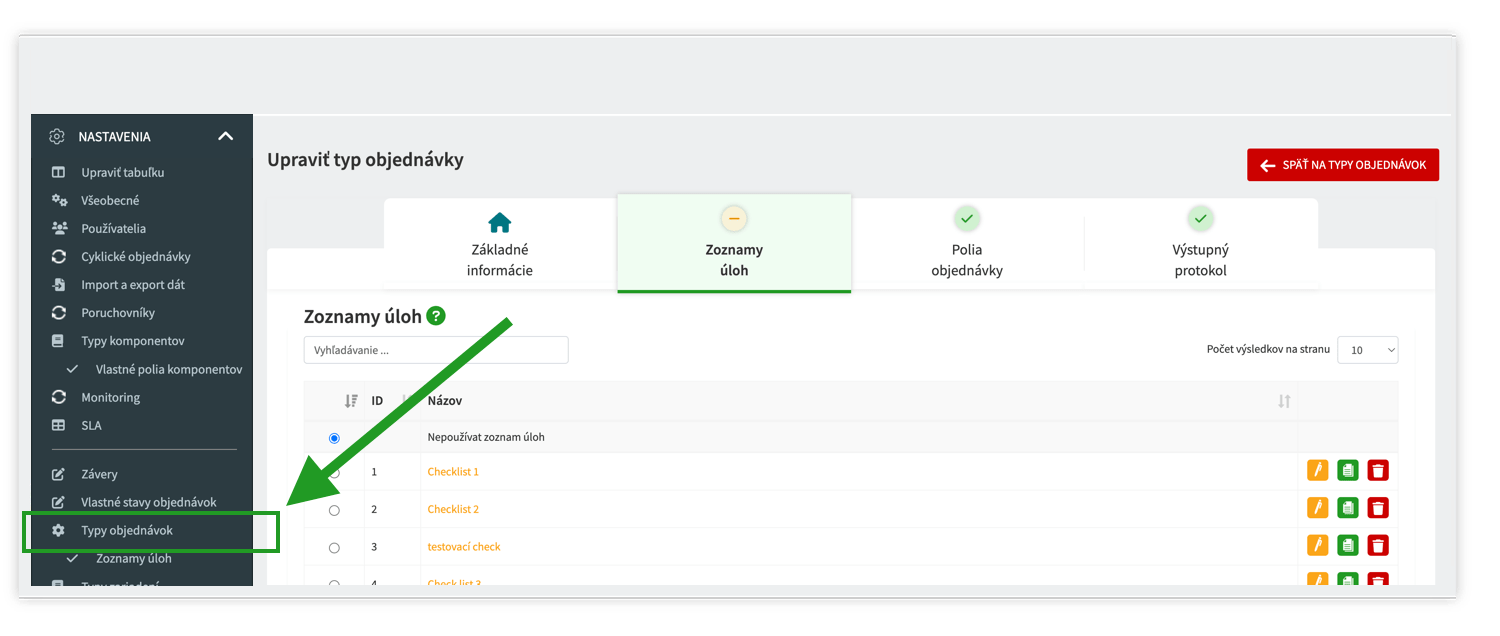The width and height of the screenshot is (1500, 636).
Task: Click the Názov column header
Action: (x=445, y=401)
